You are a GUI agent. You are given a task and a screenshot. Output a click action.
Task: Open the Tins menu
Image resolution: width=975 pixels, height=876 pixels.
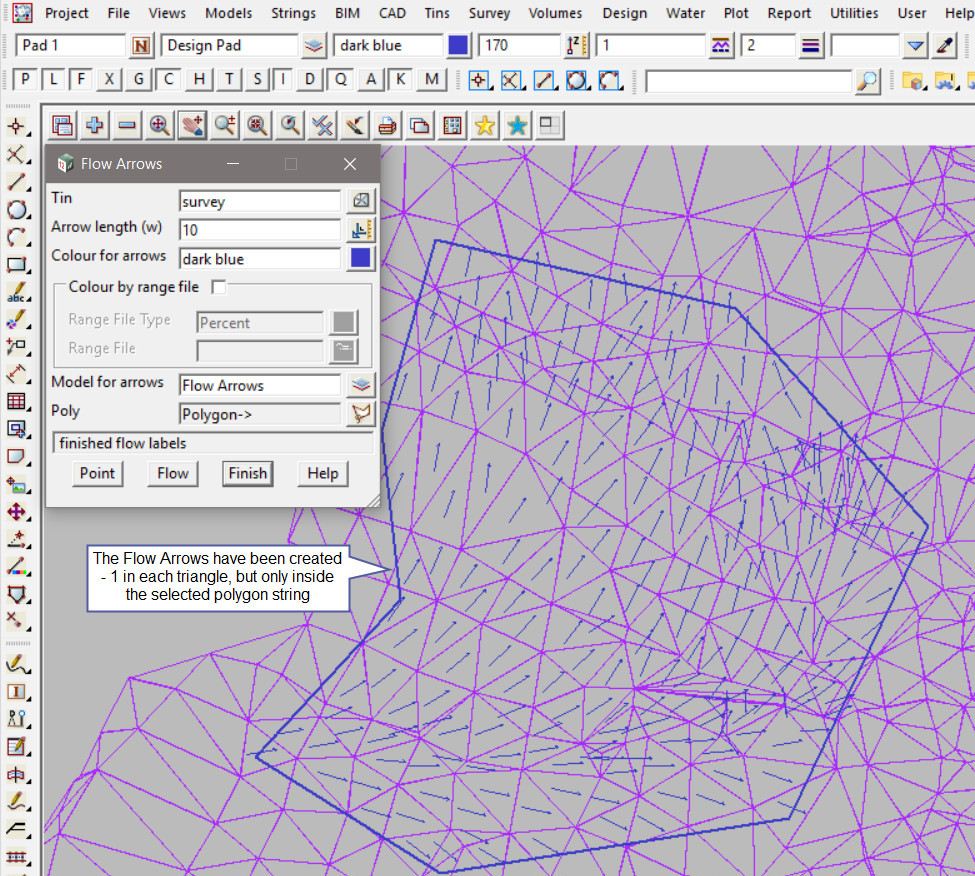pyautogui.click(x=436, y=13)
